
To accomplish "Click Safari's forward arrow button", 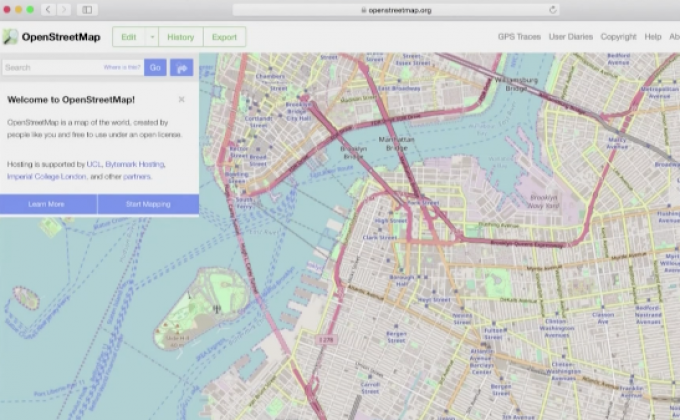I will 64,9.
